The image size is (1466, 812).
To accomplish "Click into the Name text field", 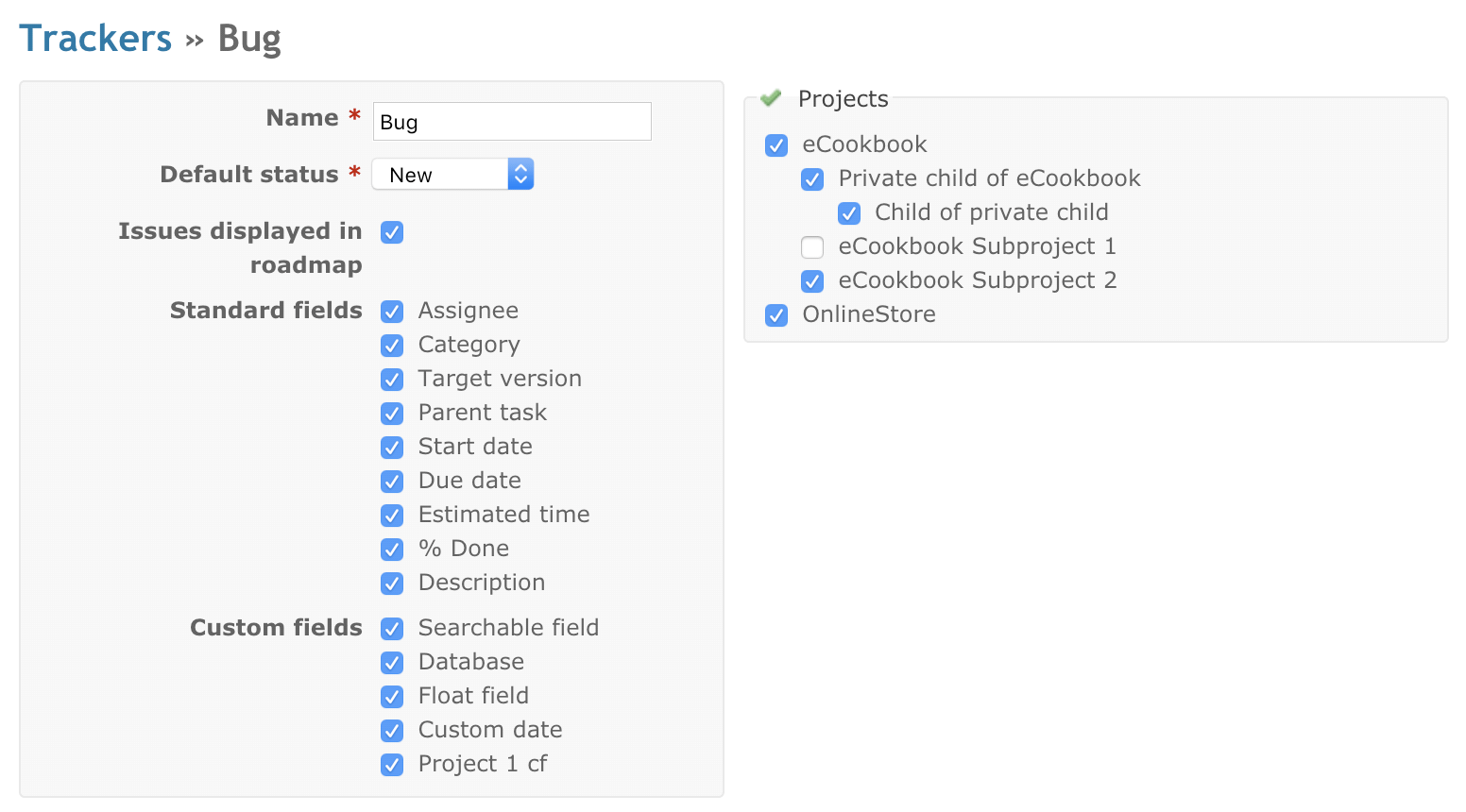I will (x=512, y=122).
